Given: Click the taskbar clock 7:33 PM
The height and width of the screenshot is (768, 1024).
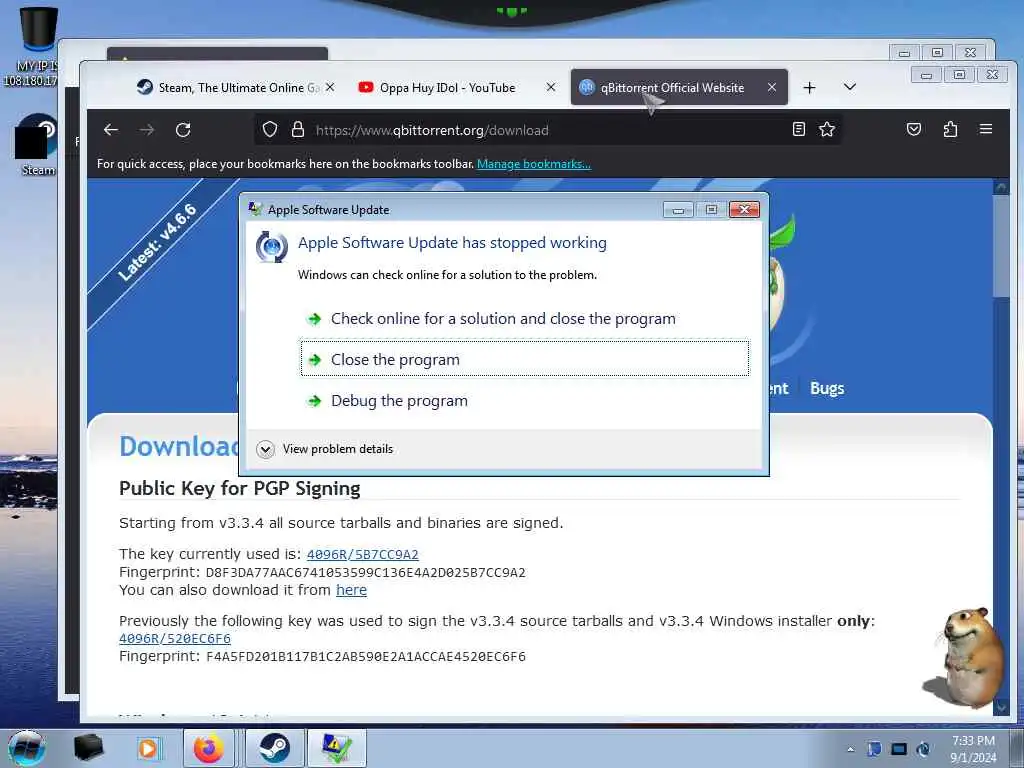Looking at the screenshot, I should click(x=974, y=749).
